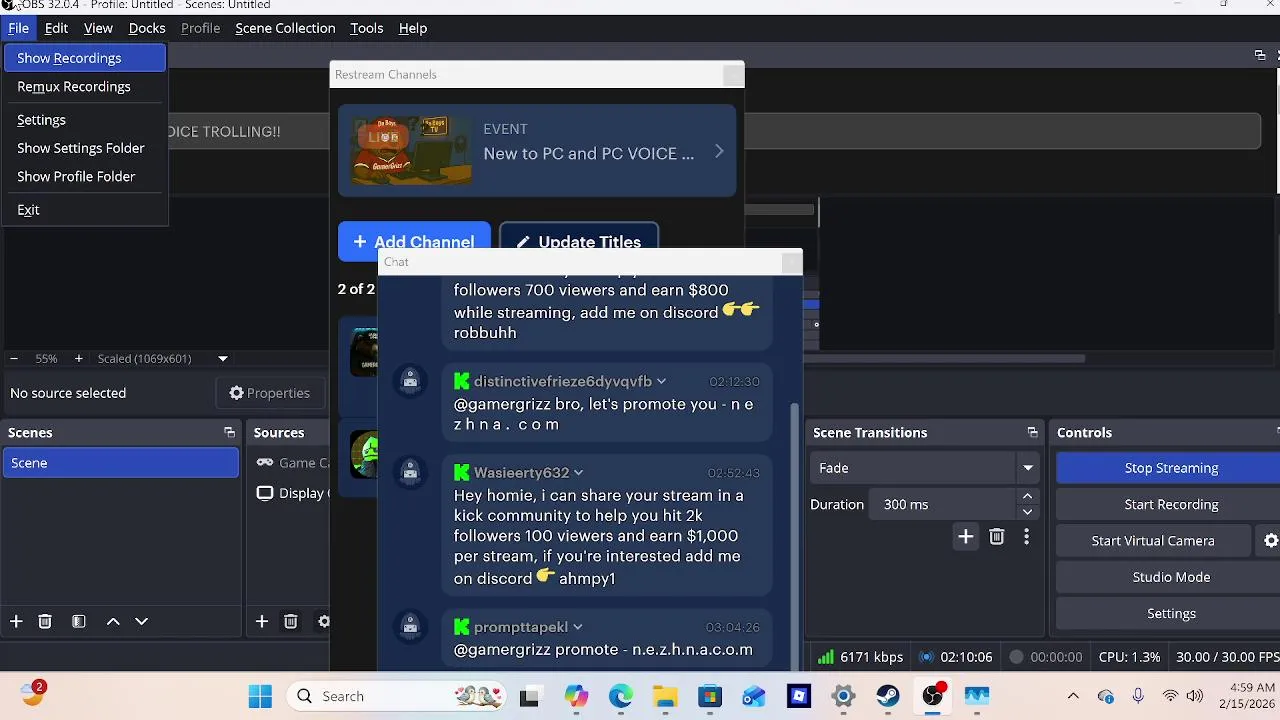Click the Duration 300 ms field
This screenshot has width=1280, height=720.
(x=945, y=505)
